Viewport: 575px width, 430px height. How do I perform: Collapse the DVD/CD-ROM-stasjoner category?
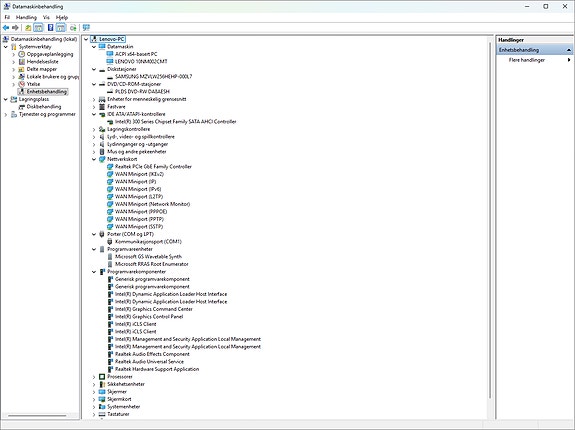(x=94, y=84)
